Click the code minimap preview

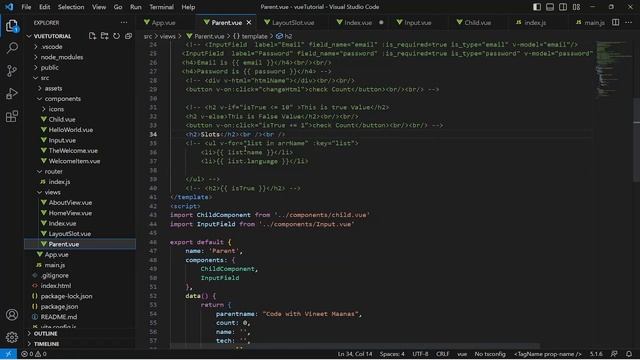(x=613, y=69)
